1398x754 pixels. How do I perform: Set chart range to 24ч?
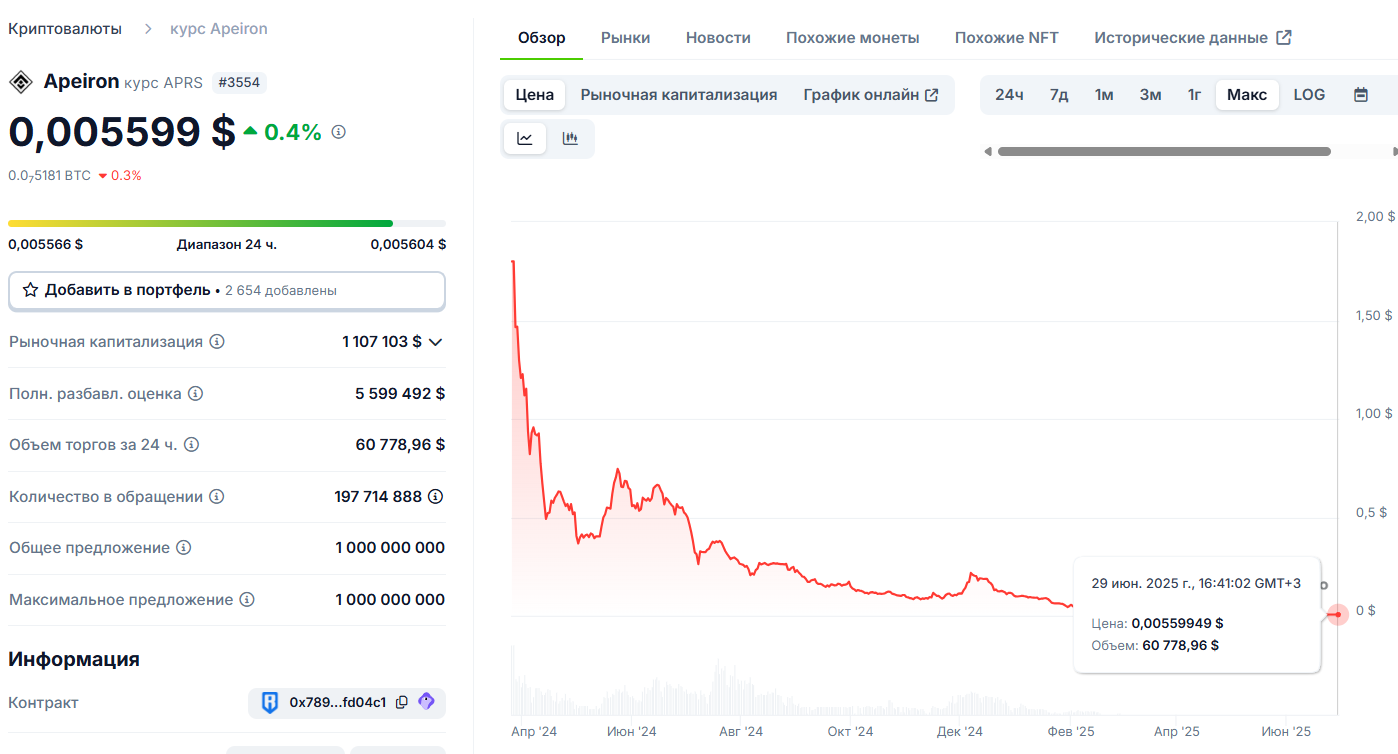tap(1009, 95)
